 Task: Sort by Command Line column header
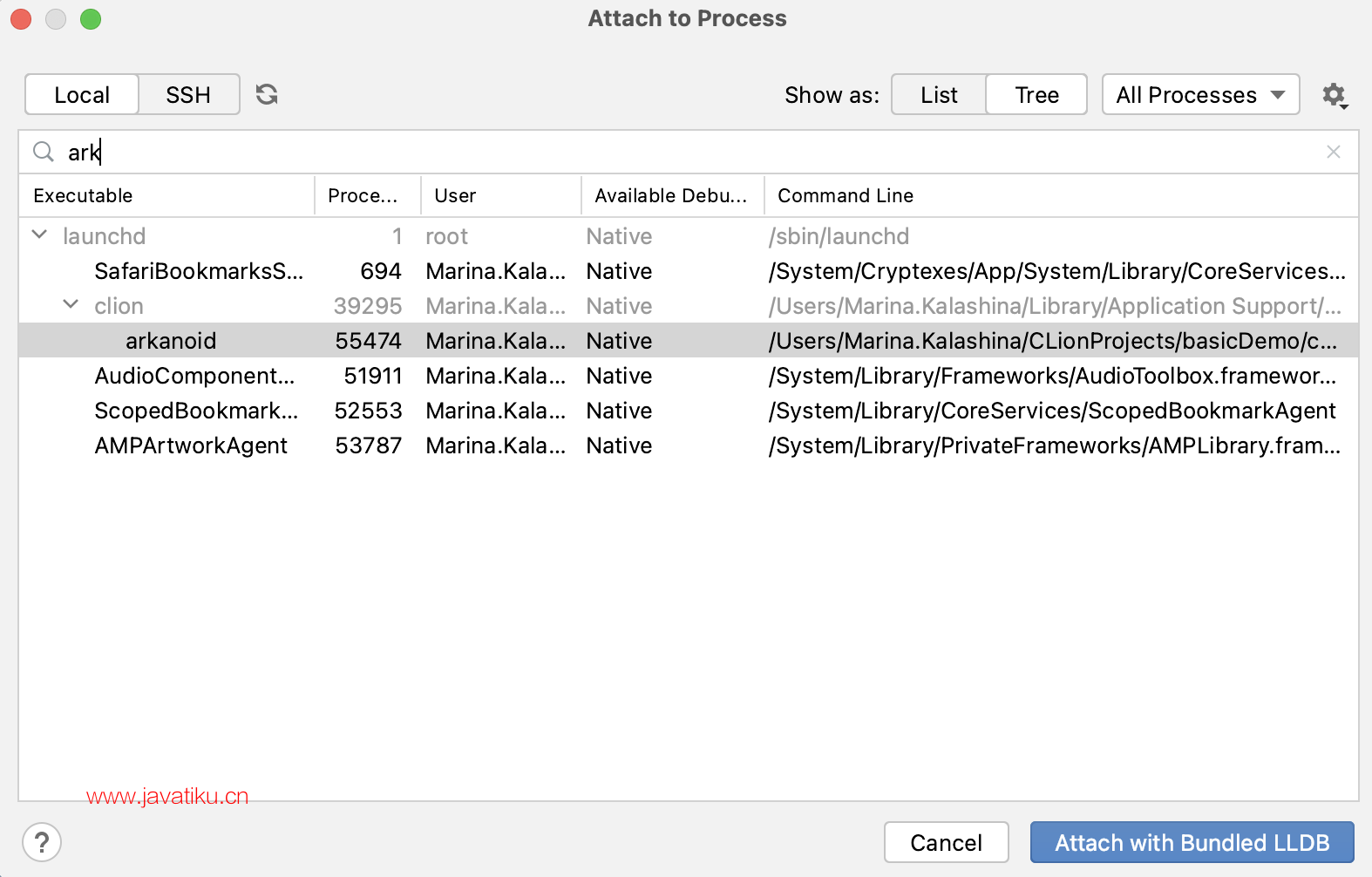(x=1061, y=195)
